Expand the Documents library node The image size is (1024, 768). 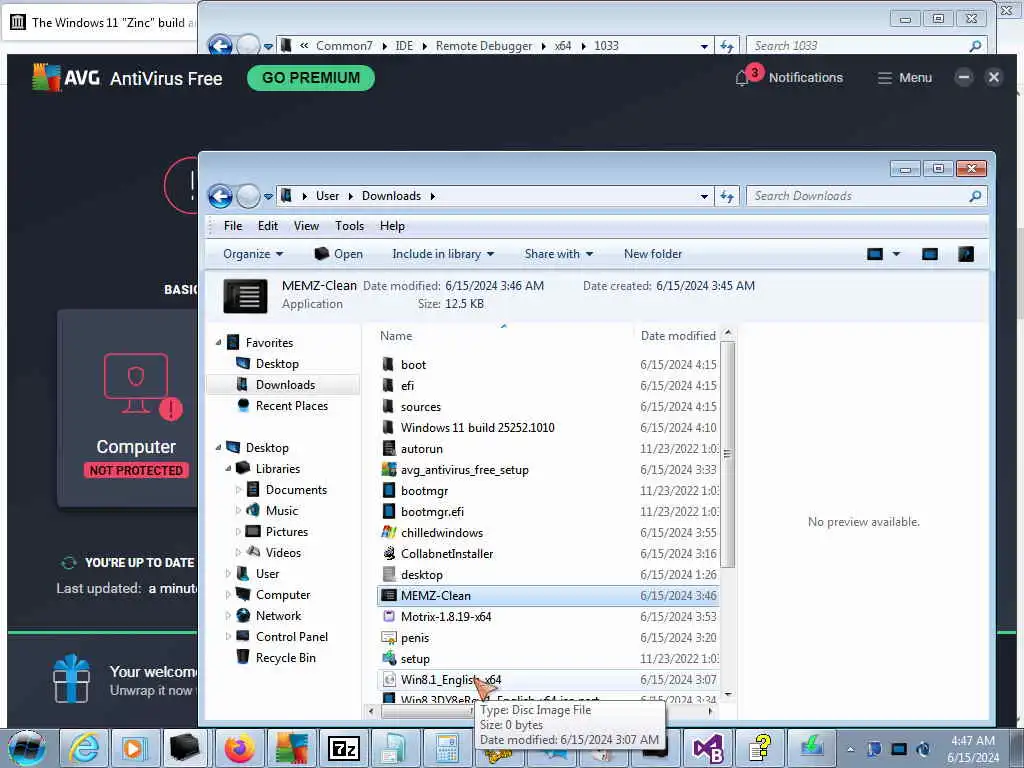pyautogui.click(x=238, y=490)
